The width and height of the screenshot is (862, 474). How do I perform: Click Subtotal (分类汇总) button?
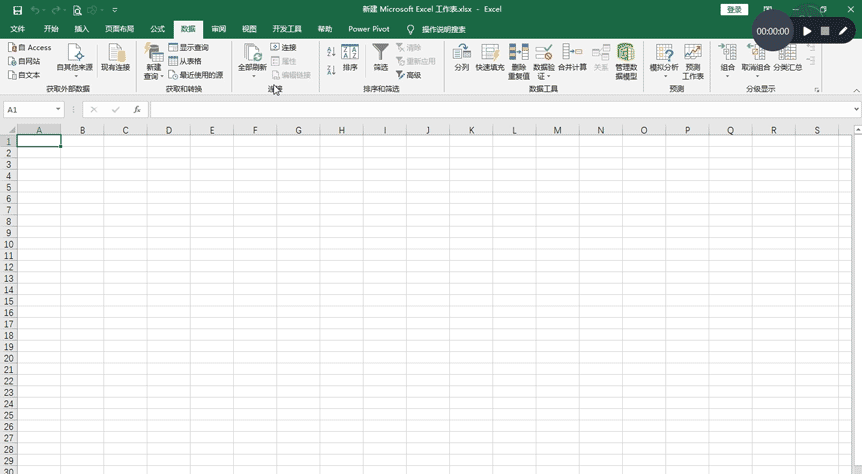point(788,58)
